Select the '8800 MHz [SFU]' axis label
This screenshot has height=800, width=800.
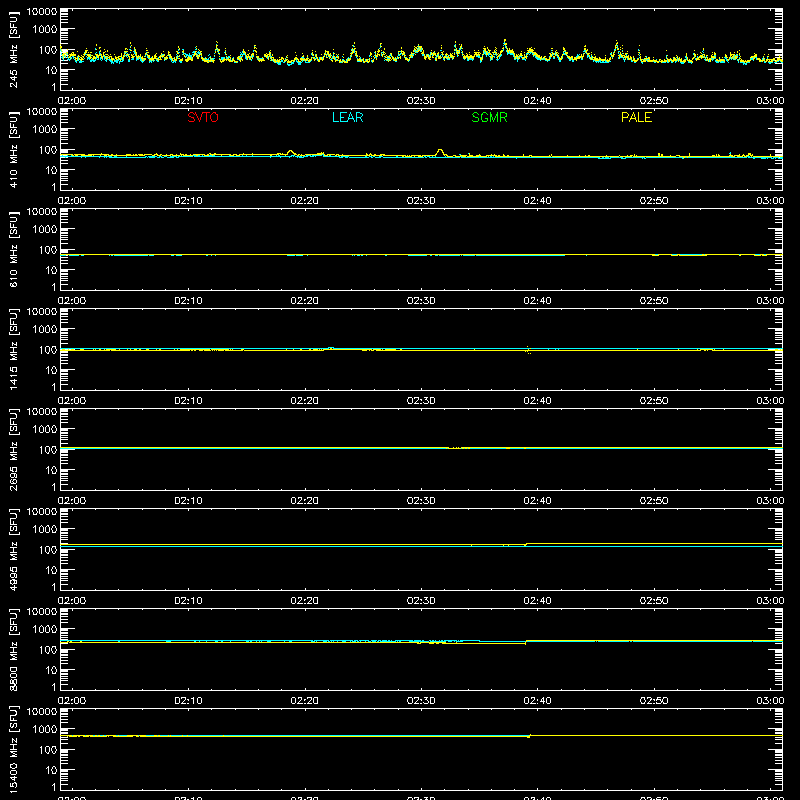pyautogui.click(x=13, y=649)
